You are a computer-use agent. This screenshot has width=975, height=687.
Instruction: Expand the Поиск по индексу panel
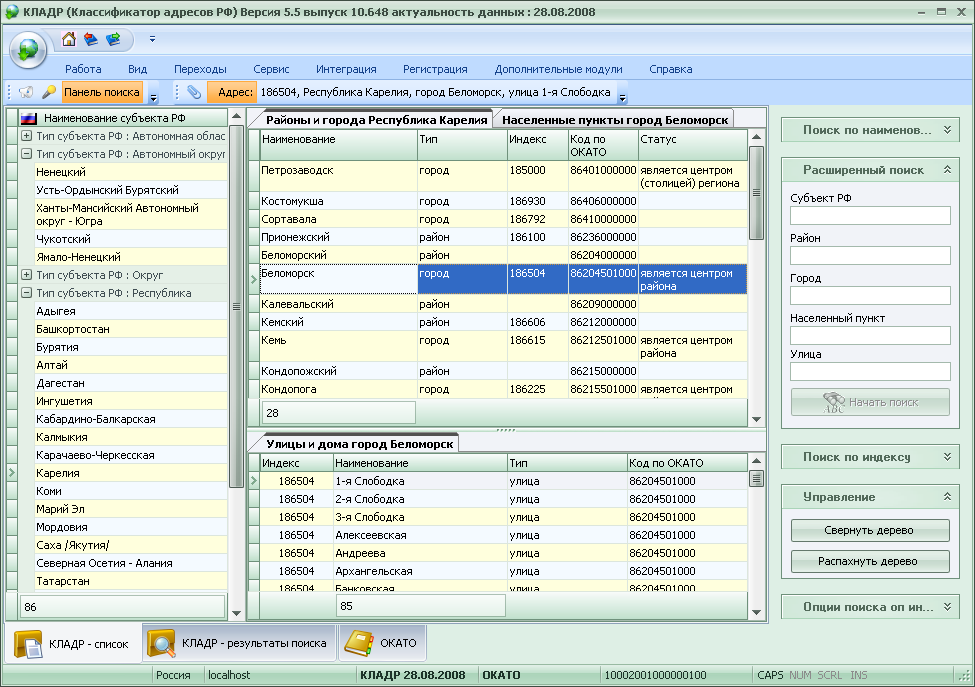870,457
